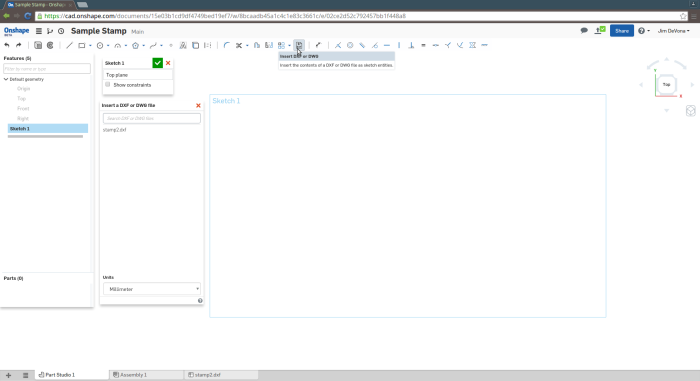Select the Arc sketch tool

tap(118, 45)
